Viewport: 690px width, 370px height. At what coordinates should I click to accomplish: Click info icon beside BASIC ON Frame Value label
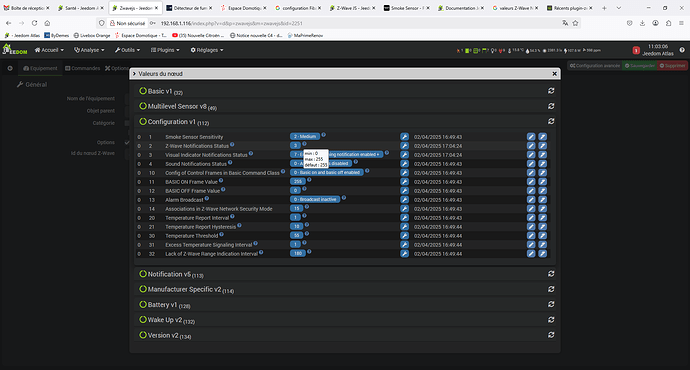pyautogui.click(x=221, y=180)
